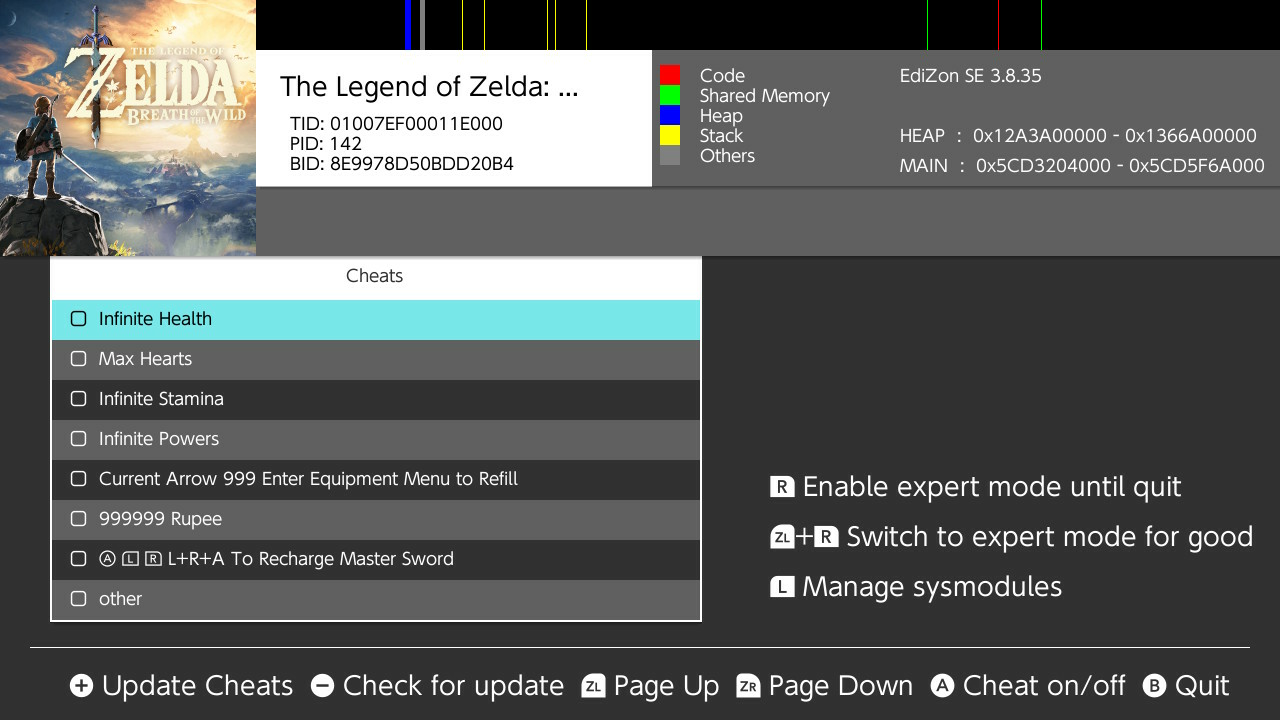Screen dimensions: 1280x720
Task: Select the 999999 Rupee row text
Action: [x=160, y=519]
